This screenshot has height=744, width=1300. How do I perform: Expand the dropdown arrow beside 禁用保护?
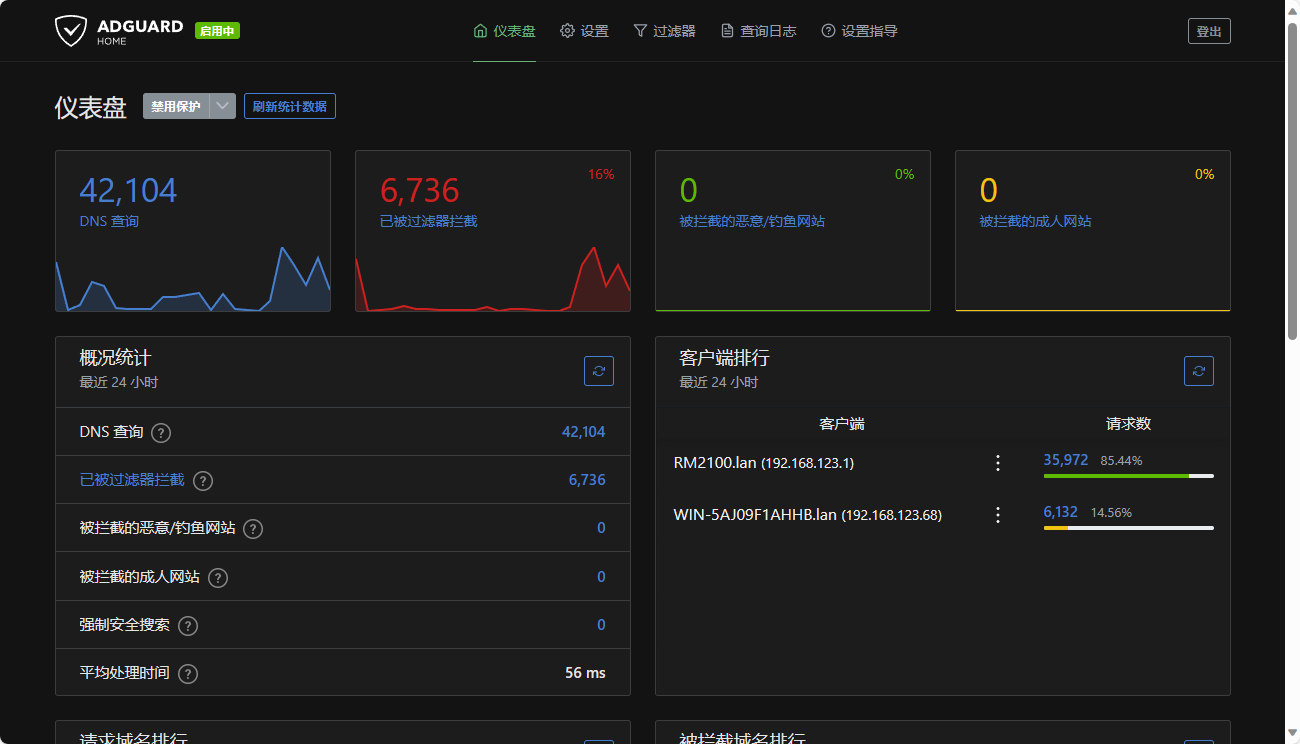tap(223, 106)
